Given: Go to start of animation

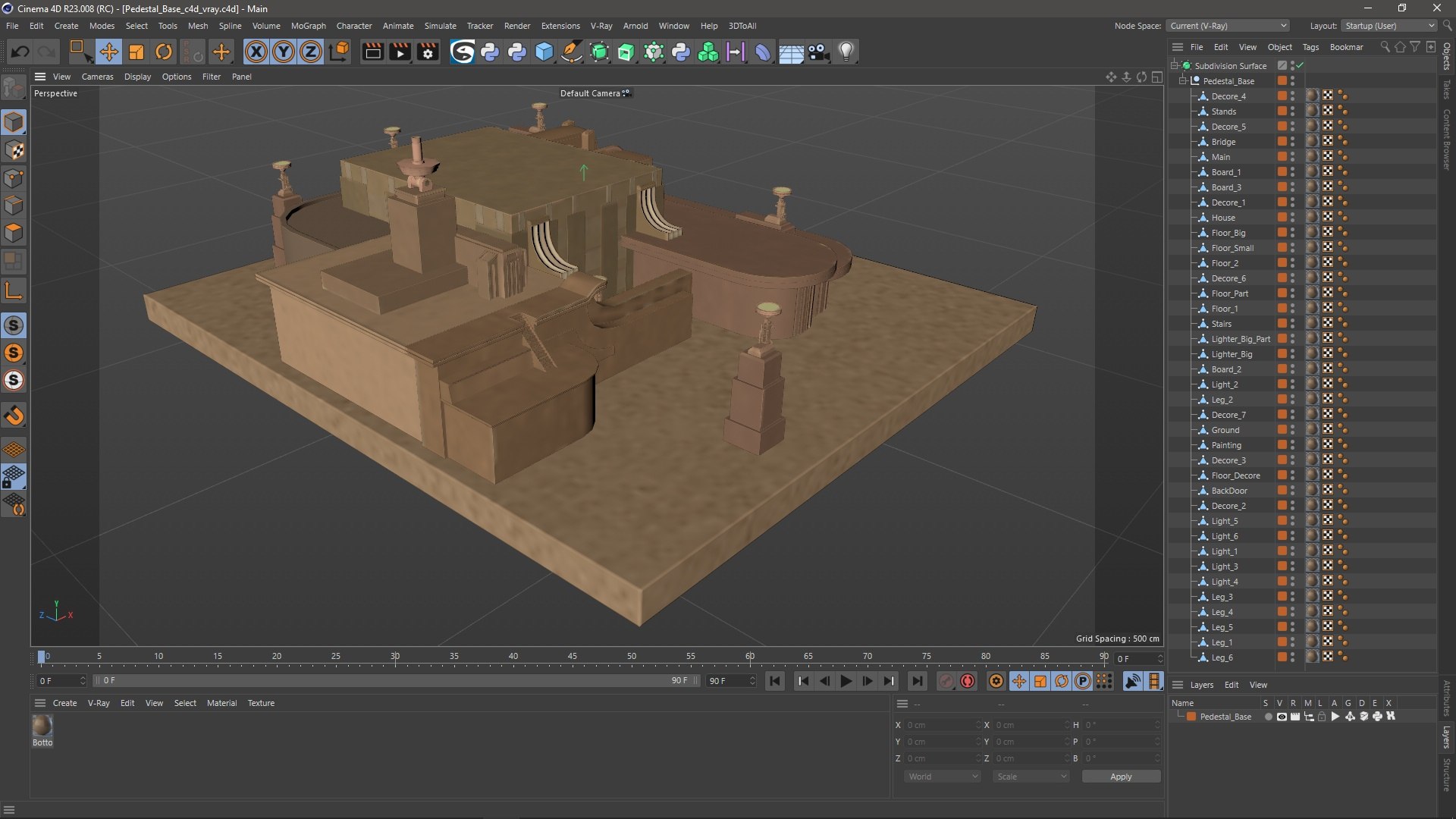Looking at the screenshot, I should click(x=774, y=681).
